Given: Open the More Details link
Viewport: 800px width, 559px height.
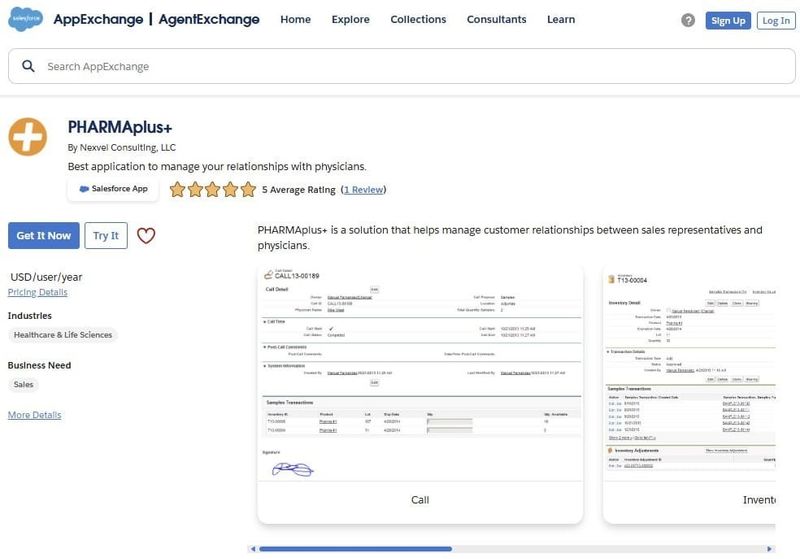Looking at the screenshot, I should point(34,415).
